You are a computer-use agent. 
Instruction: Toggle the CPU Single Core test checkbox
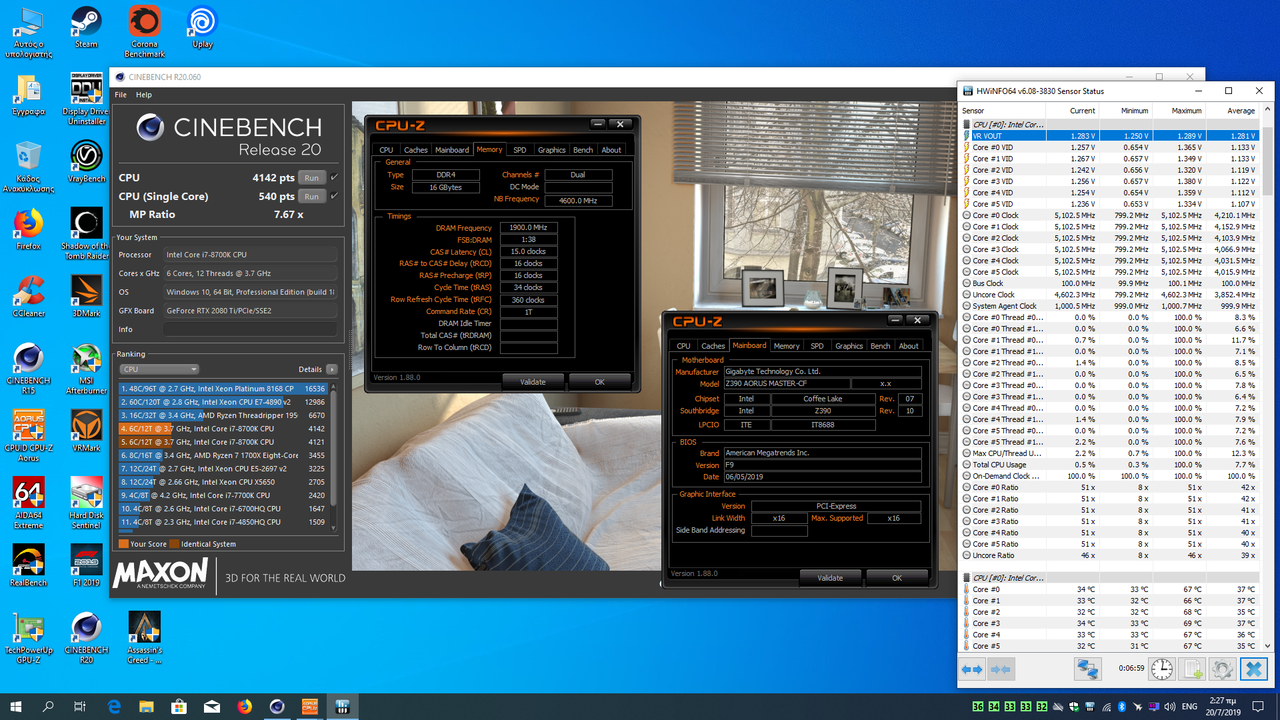click(x=334, y=196)
